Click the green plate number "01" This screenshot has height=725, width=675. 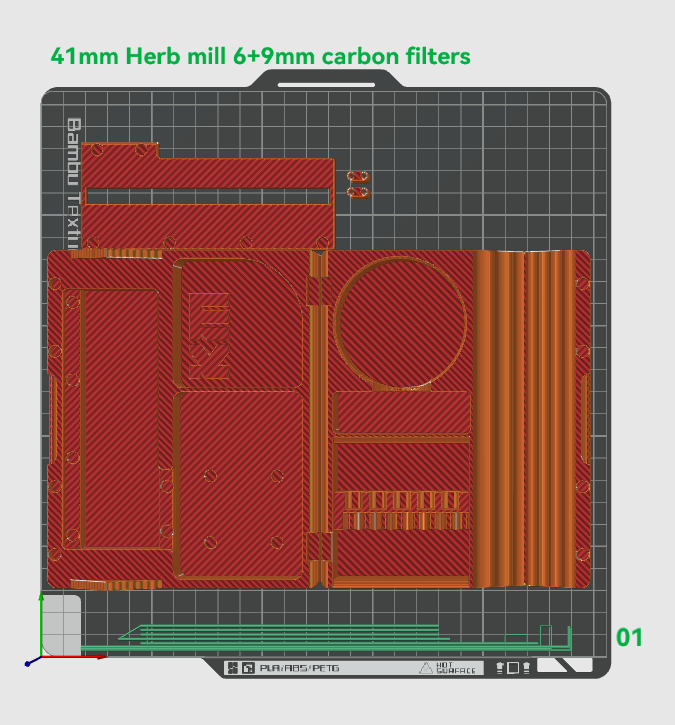(629, 638)
